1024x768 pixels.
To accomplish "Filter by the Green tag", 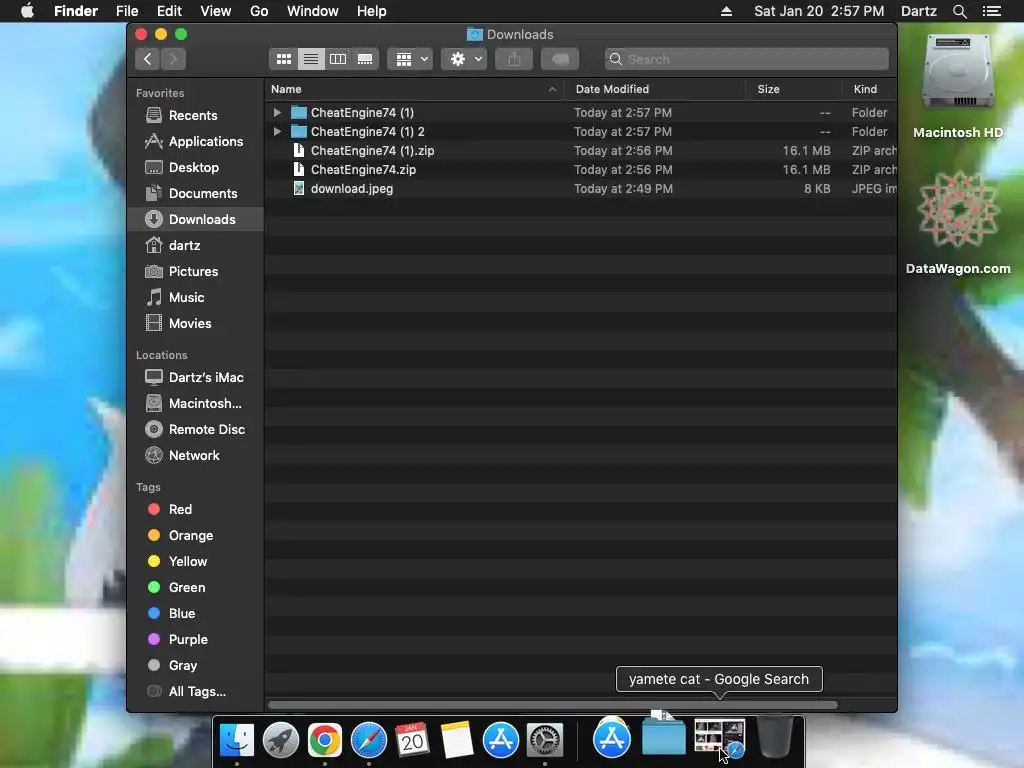I will point(195,587).
